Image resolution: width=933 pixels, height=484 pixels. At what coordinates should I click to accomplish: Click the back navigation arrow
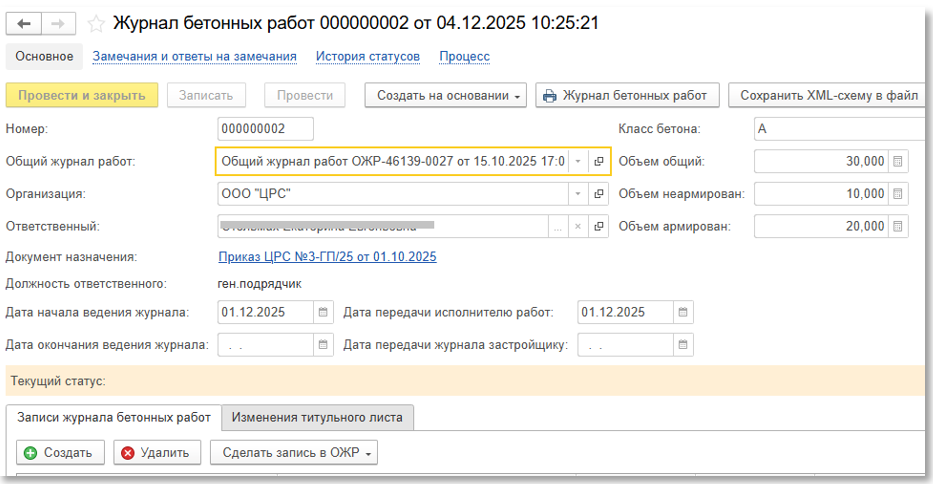pos(24,23)
